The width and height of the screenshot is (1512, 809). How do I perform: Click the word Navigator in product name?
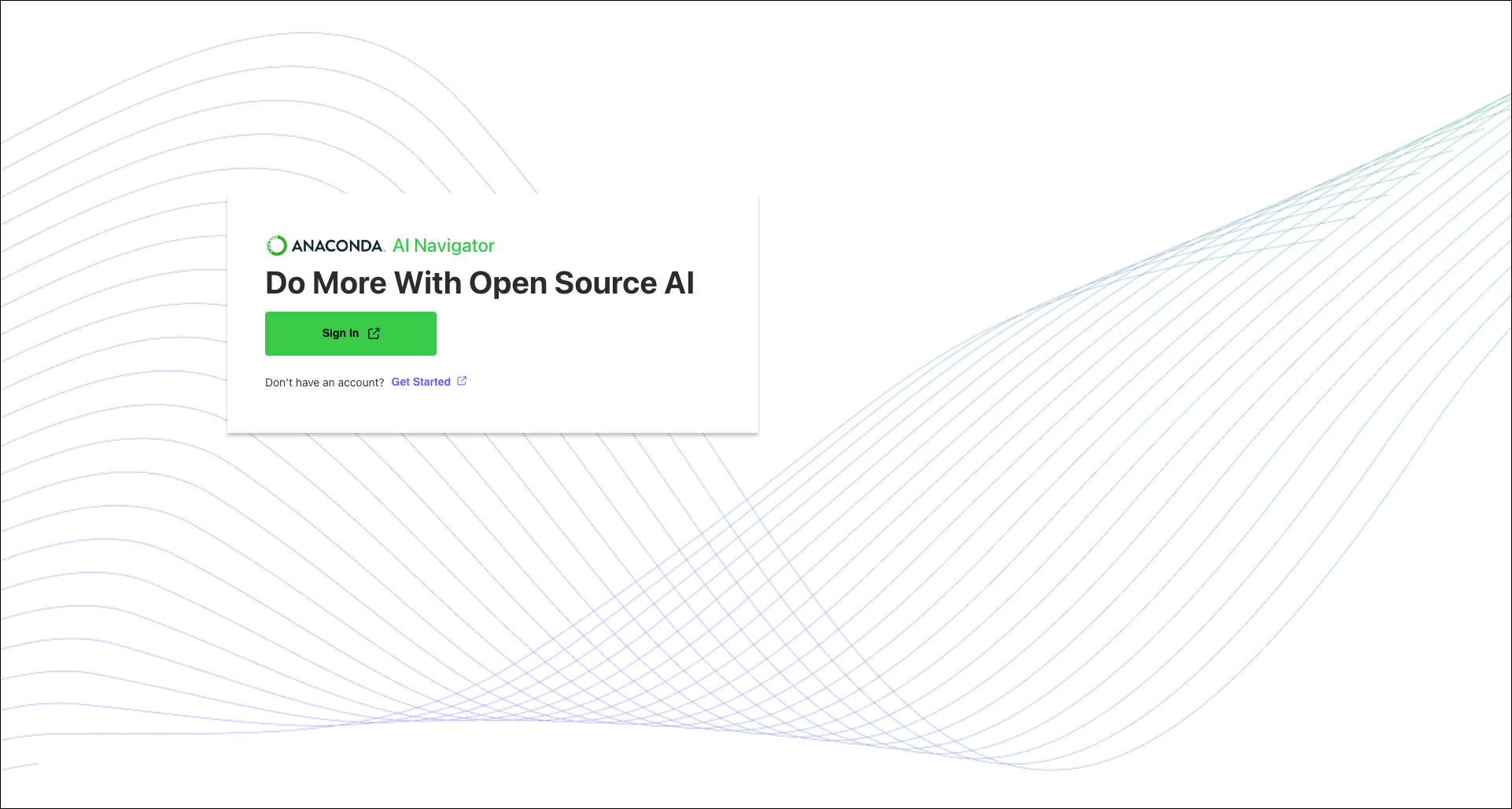(x=454, y=246)
